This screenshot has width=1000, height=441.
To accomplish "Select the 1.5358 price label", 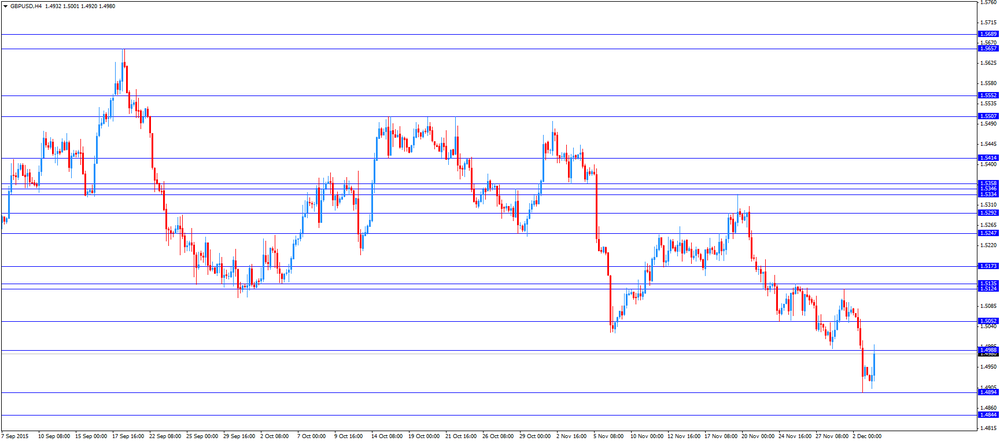I will 987,183.
